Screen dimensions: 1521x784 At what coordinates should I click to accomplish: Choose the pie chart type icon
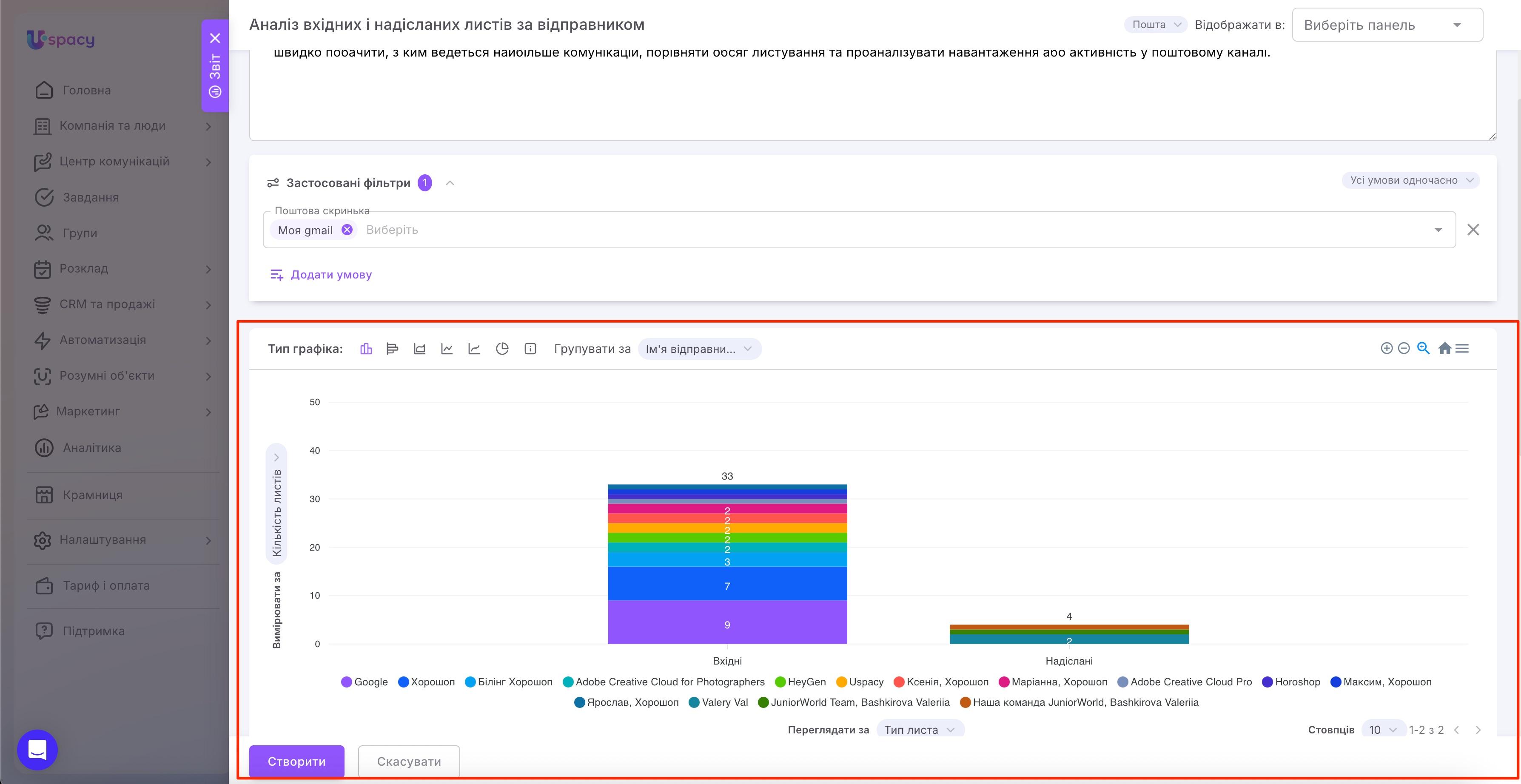502,349
